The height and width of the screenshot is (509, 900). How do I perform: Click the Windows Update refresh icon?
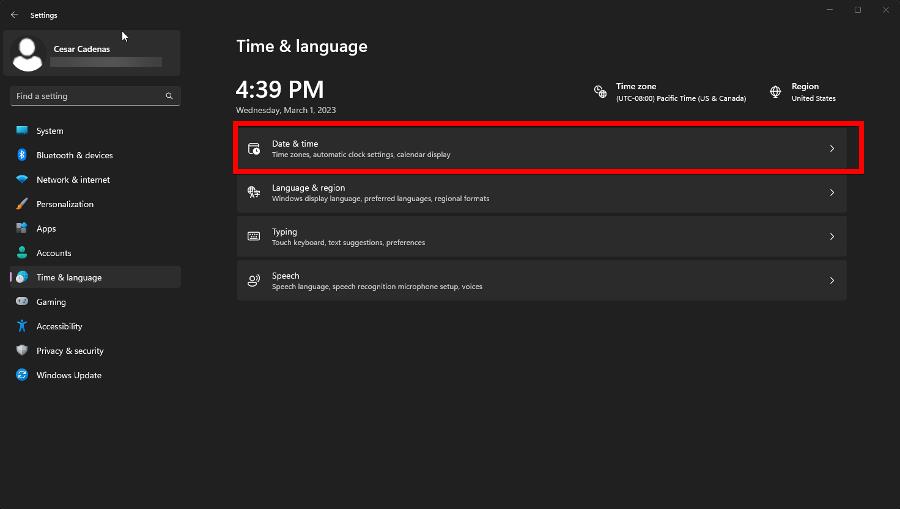(22, 375)
